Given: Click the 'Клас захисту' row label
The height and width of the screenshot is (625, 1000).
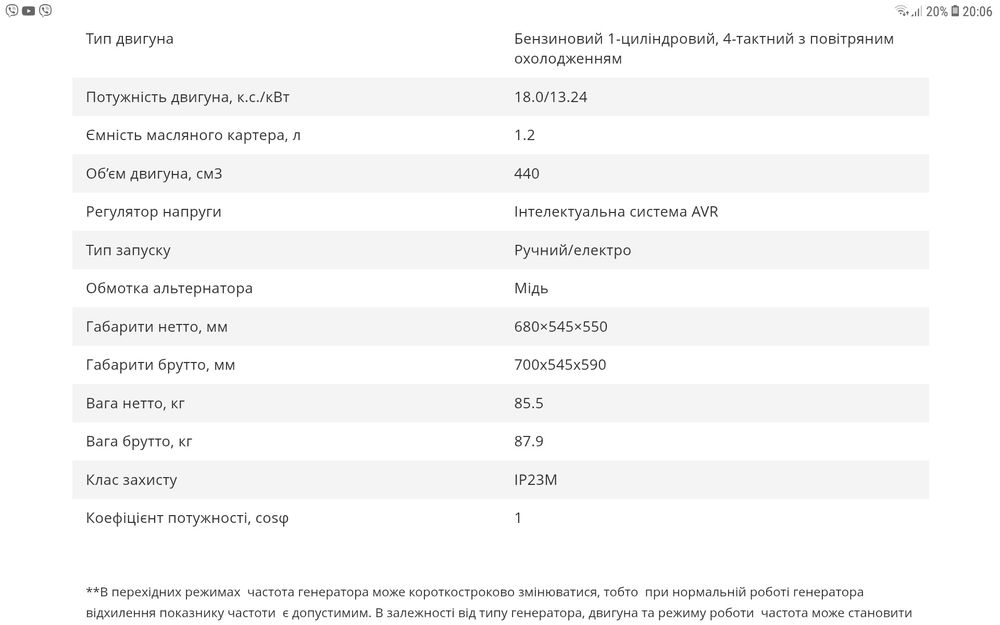Looking at the screenshot, I should (131, 480).
